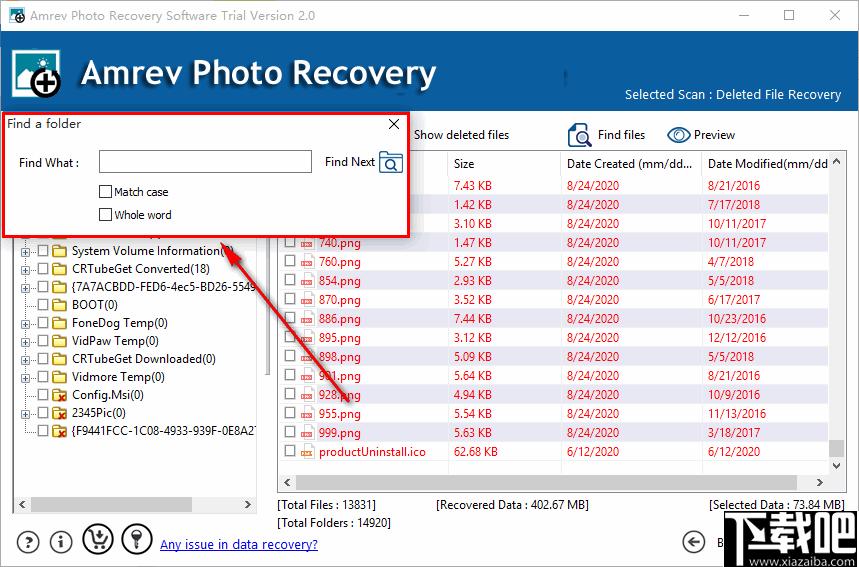Click the Amrev Photo Recovery logo icon

36,73
